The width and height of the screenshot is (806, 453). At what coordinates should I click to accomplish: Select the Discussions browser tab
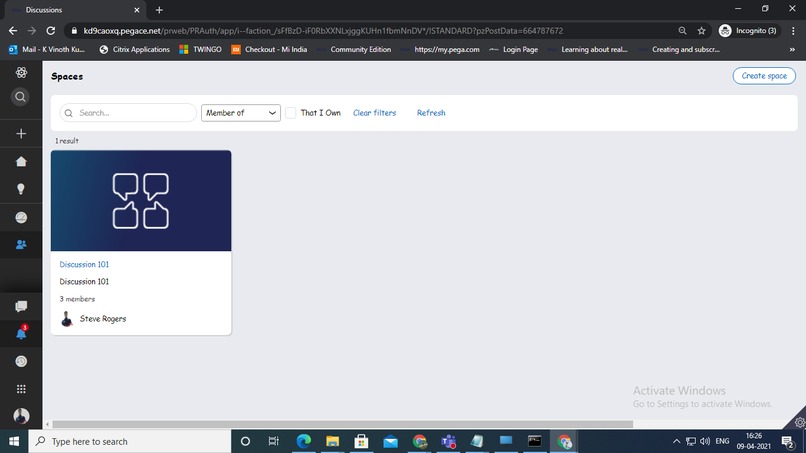click(75, 10)
